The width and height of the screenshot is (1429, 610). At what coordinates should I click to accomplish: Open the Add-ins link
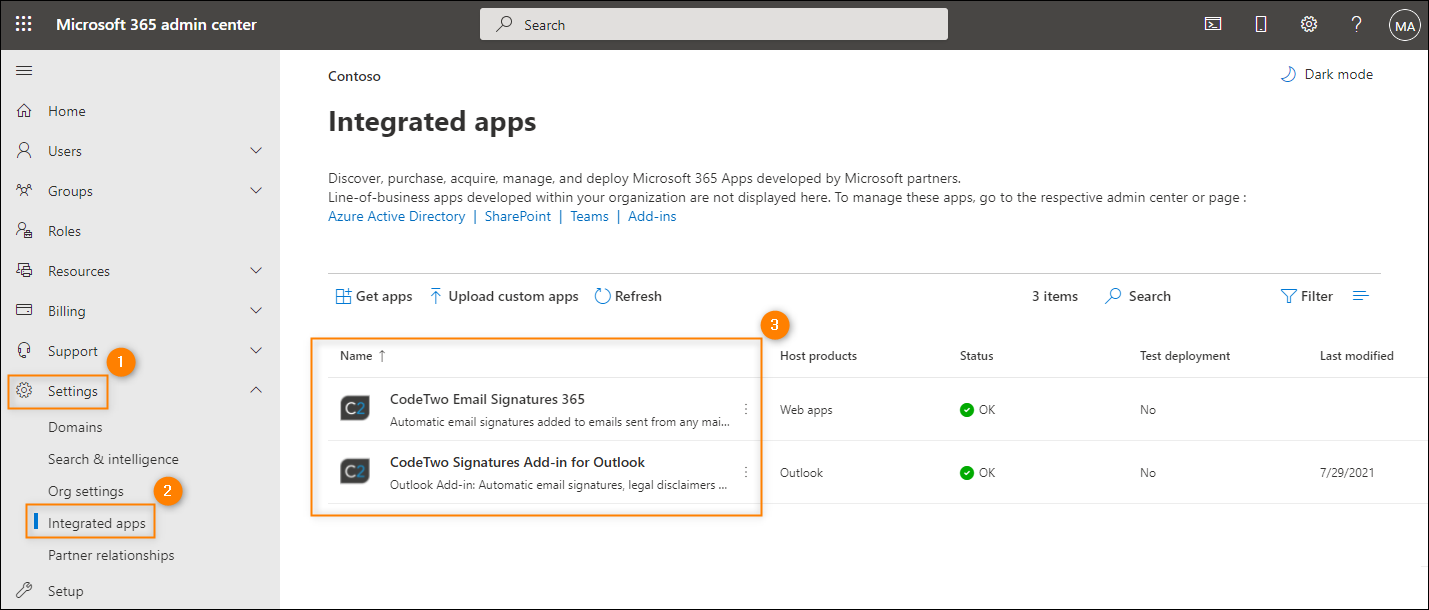(652, 215)
